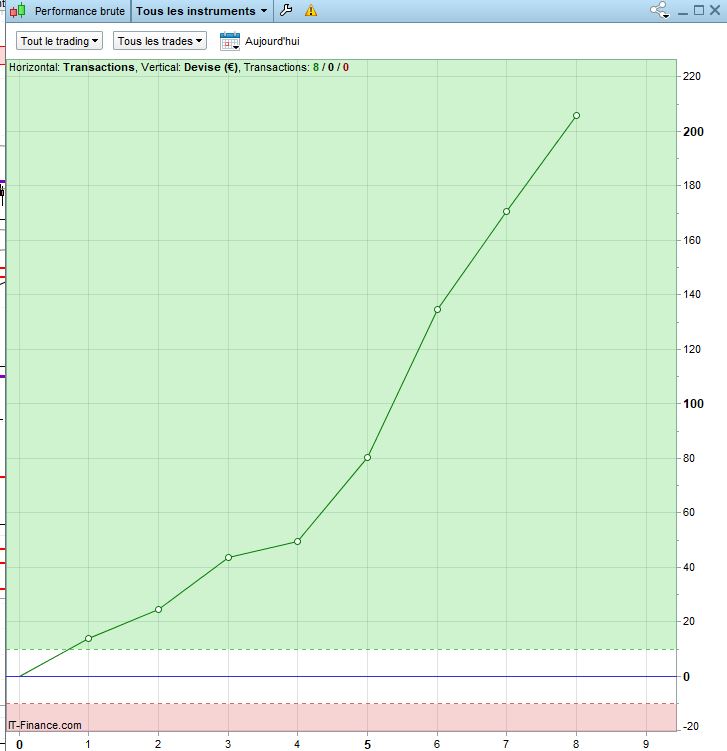Open the Tout le trading dropdown

coord(59,41)
